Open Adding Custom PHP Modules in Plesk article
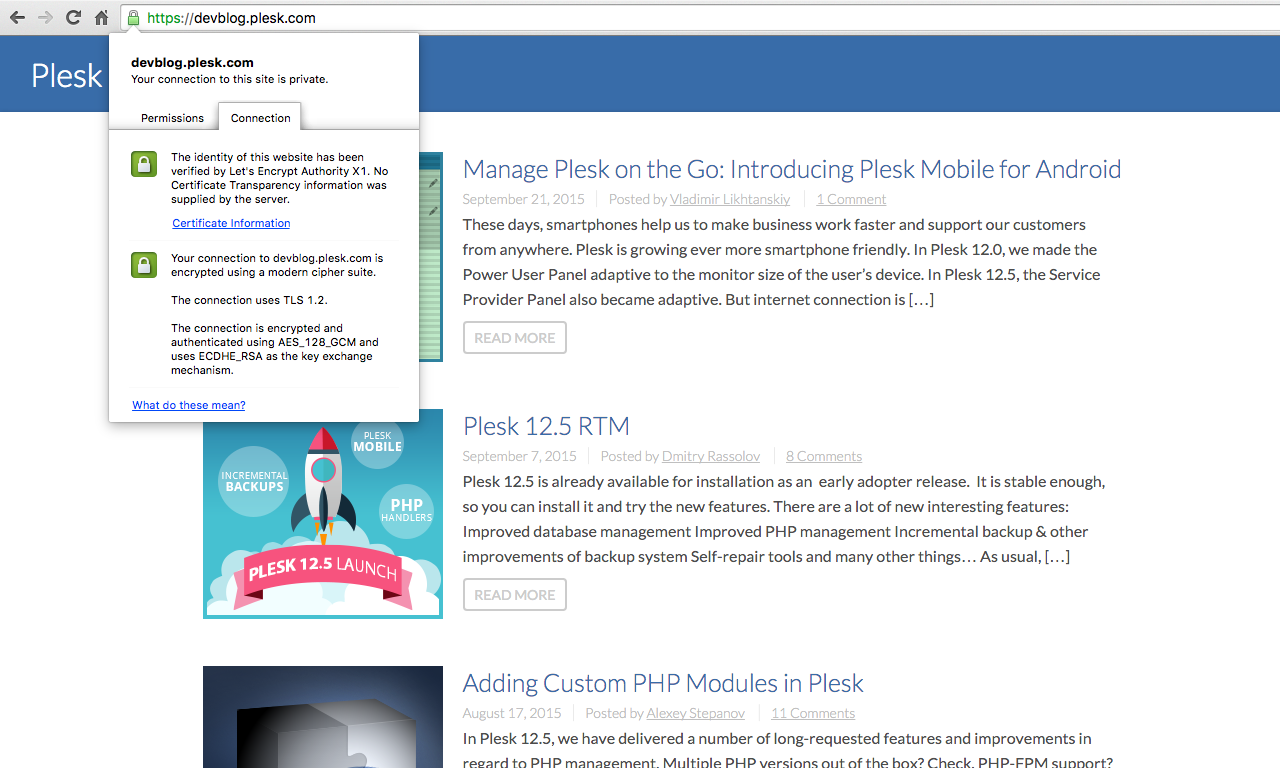1280x768 pixels. pyautogui.click(x=663, y=683)
